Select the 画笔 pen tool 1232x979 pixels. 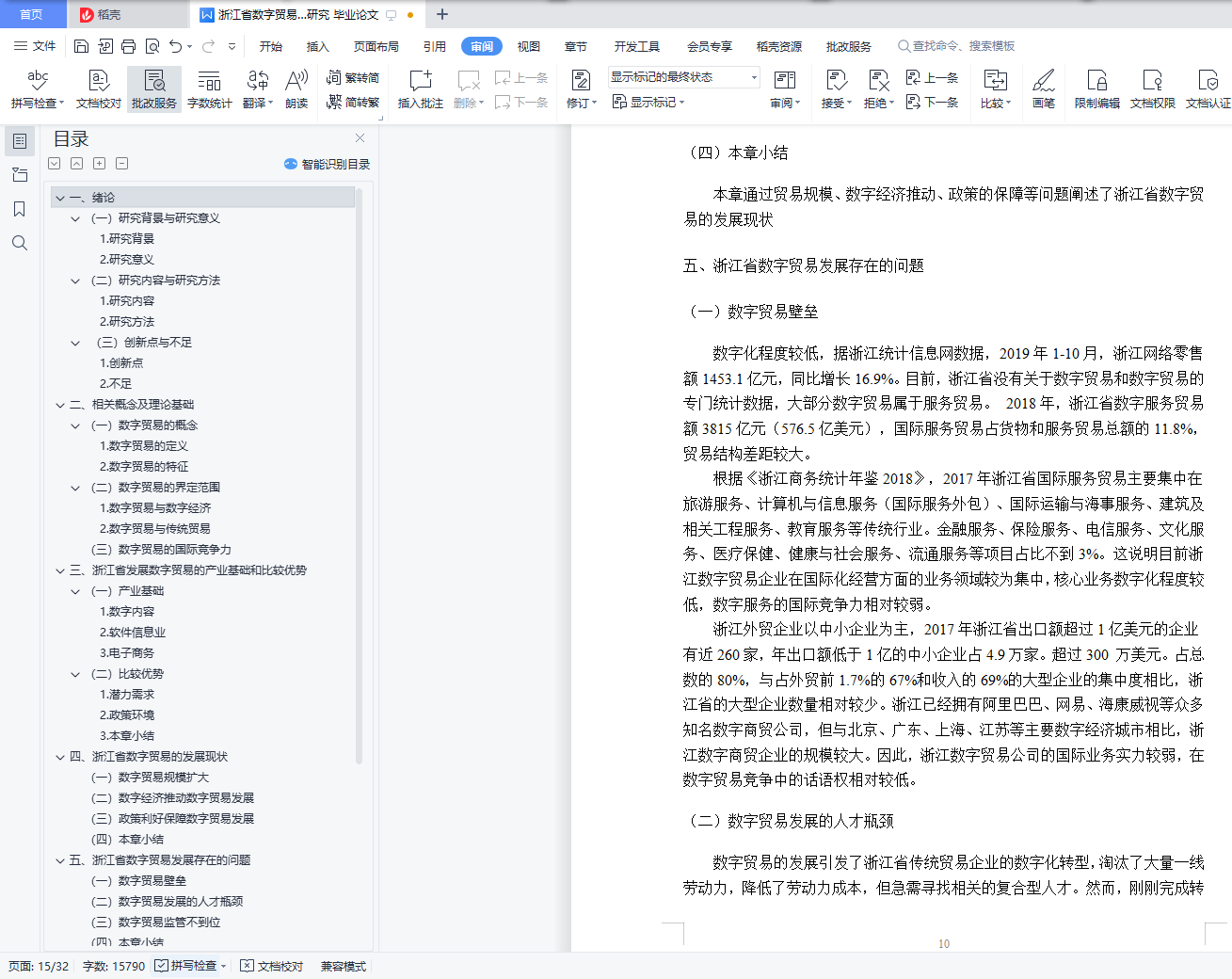pos(1043,89)
